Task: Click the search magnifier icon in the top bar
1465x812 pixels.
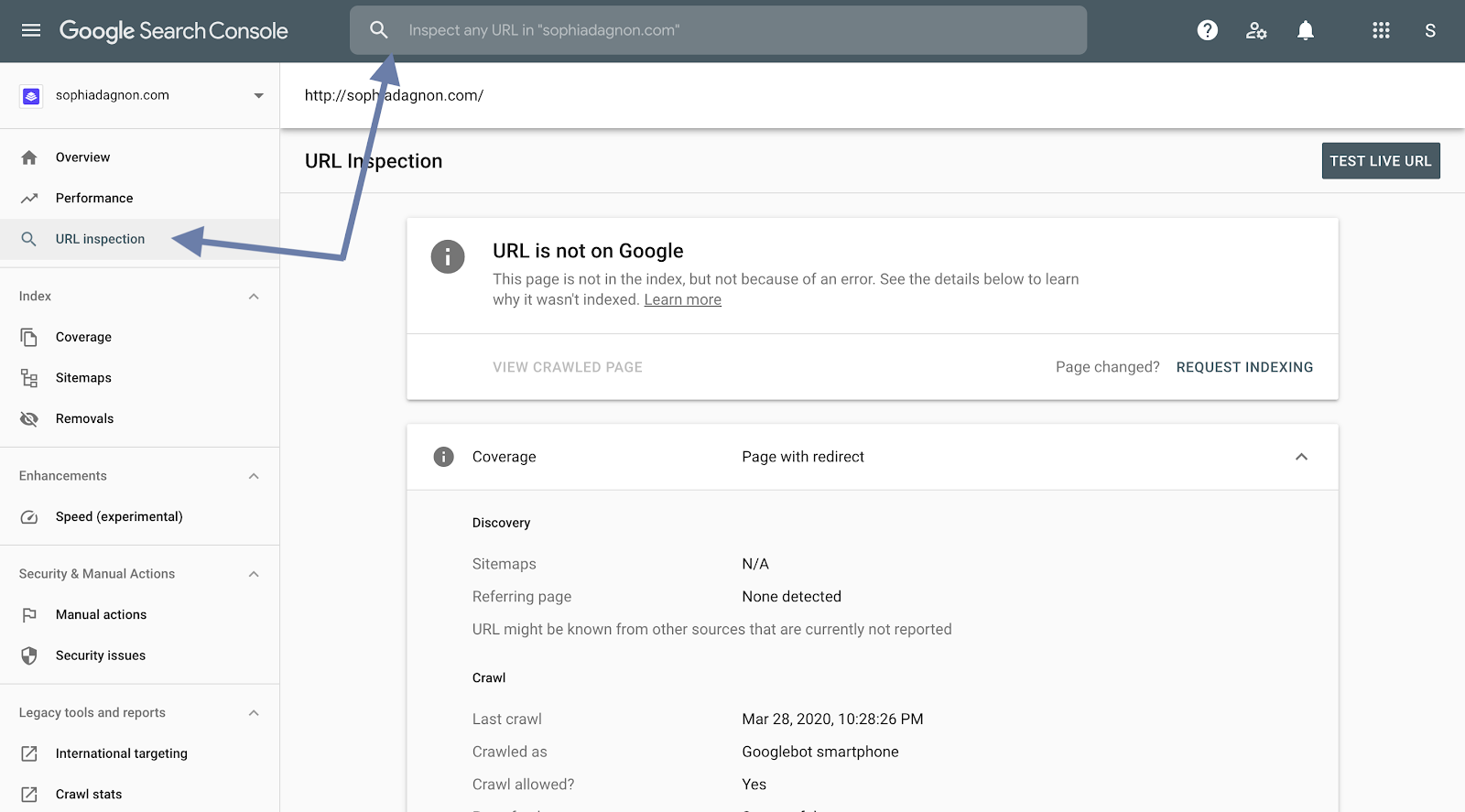Action: click(x=379, y=30)
